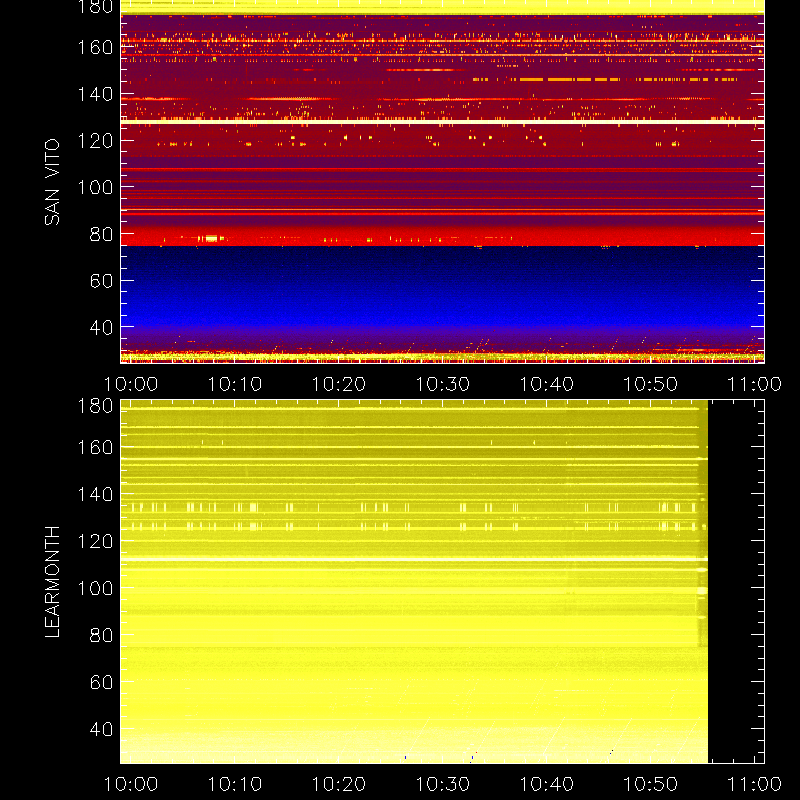800x800 pixels.
Task: Click the 80 tick label on Learmonth axis
Action: click(101, 635)
